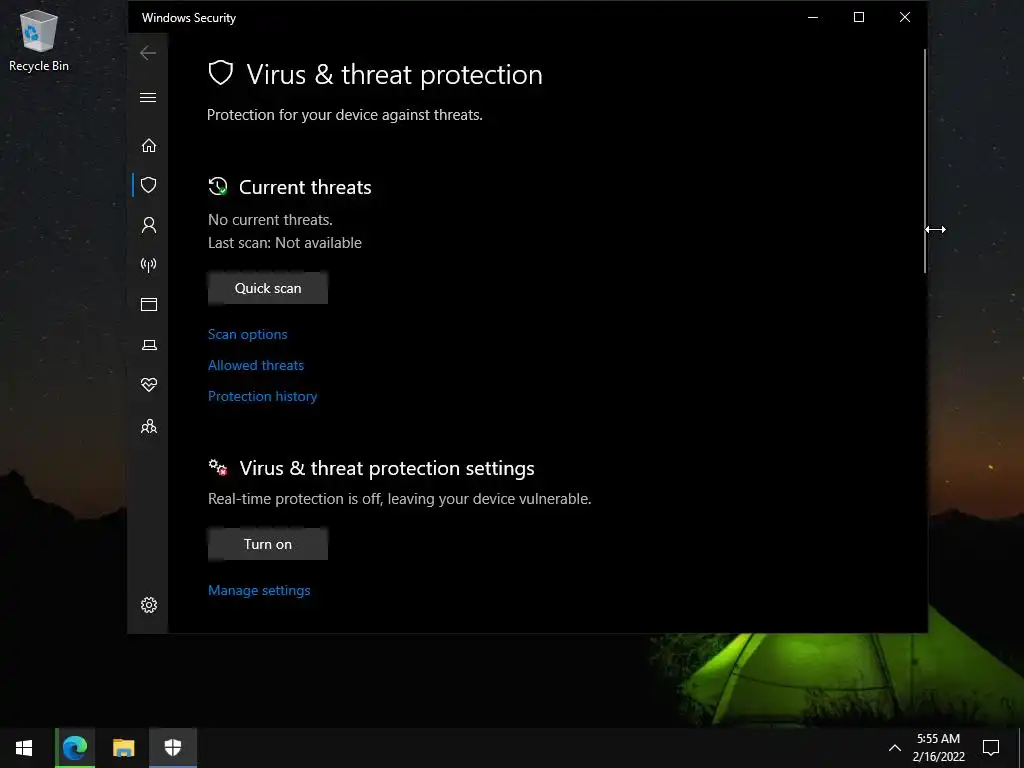Click 'Last scan: Not available' text
Screen dimensions: 1024x768
[285, 243]
